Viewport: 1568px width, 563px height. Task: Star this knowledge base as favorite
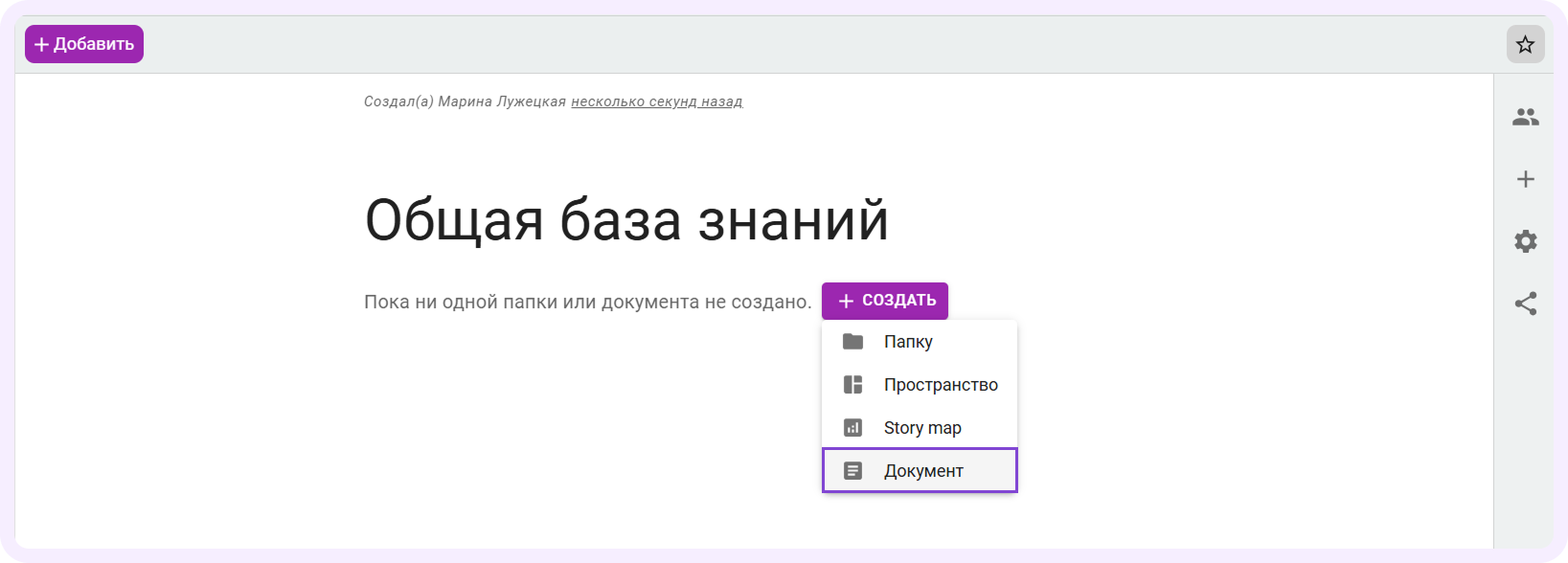pyautogui.click(x=1525, y=44)
